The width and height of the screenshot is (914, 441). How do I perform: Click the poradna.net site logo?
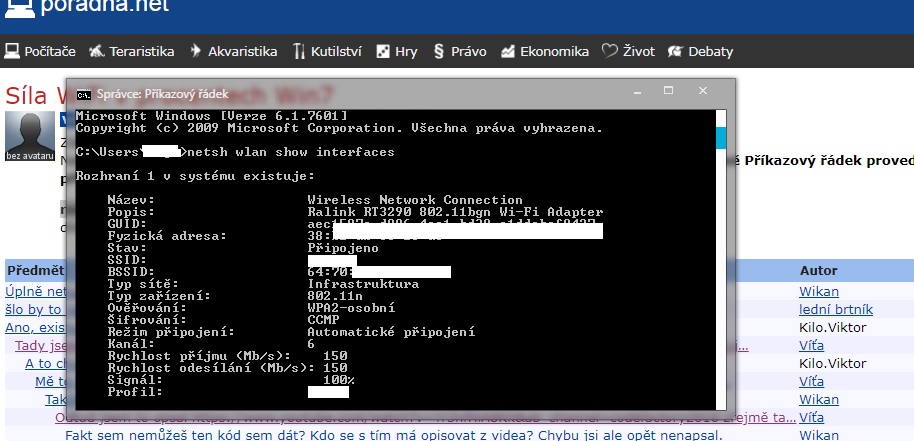tap(87, 7)
